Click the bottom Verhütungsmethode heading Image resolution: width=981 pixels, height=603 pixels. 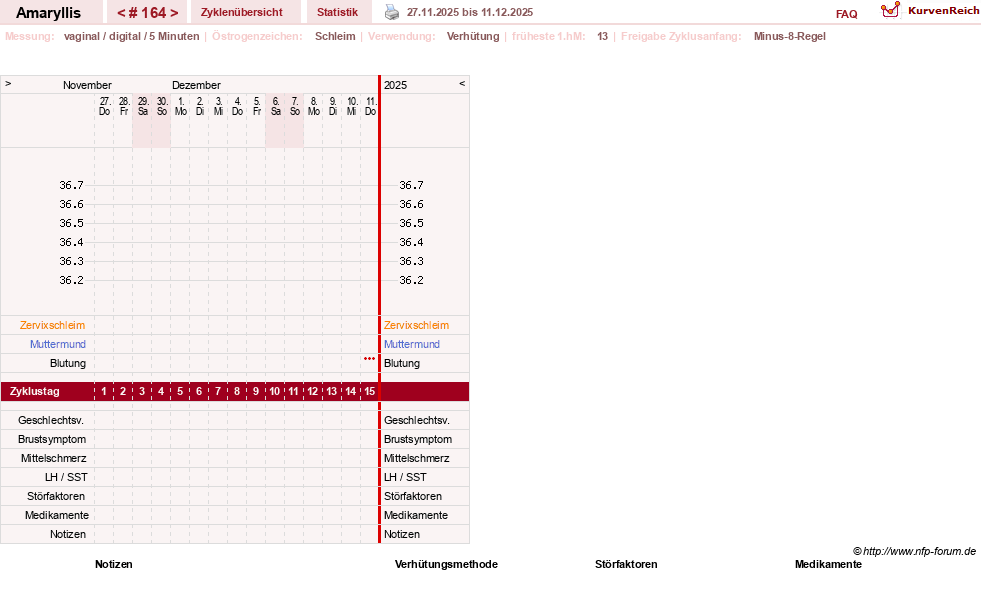[x=446, y=564]
